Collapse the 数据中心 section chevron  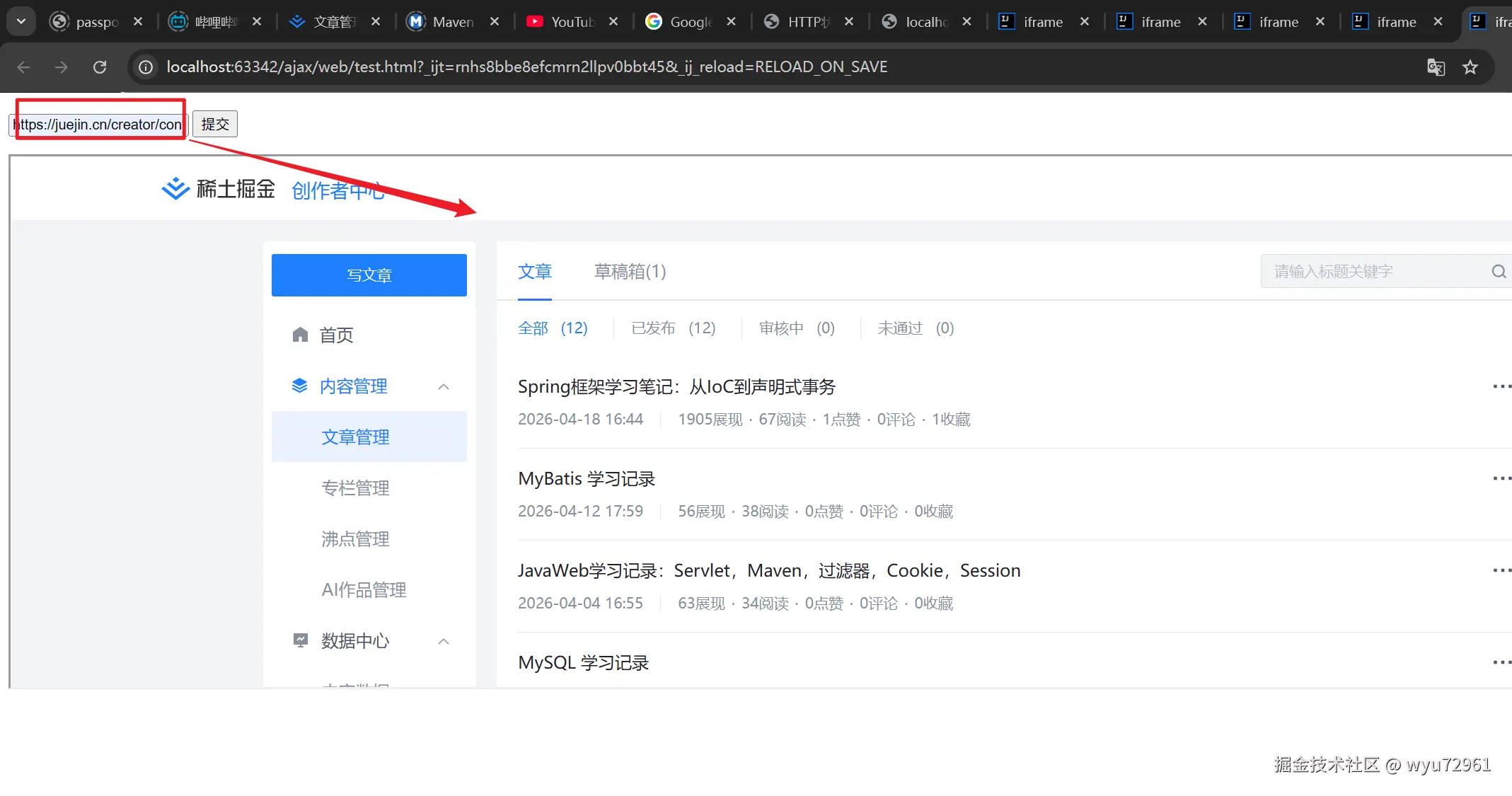click(444, 641)
